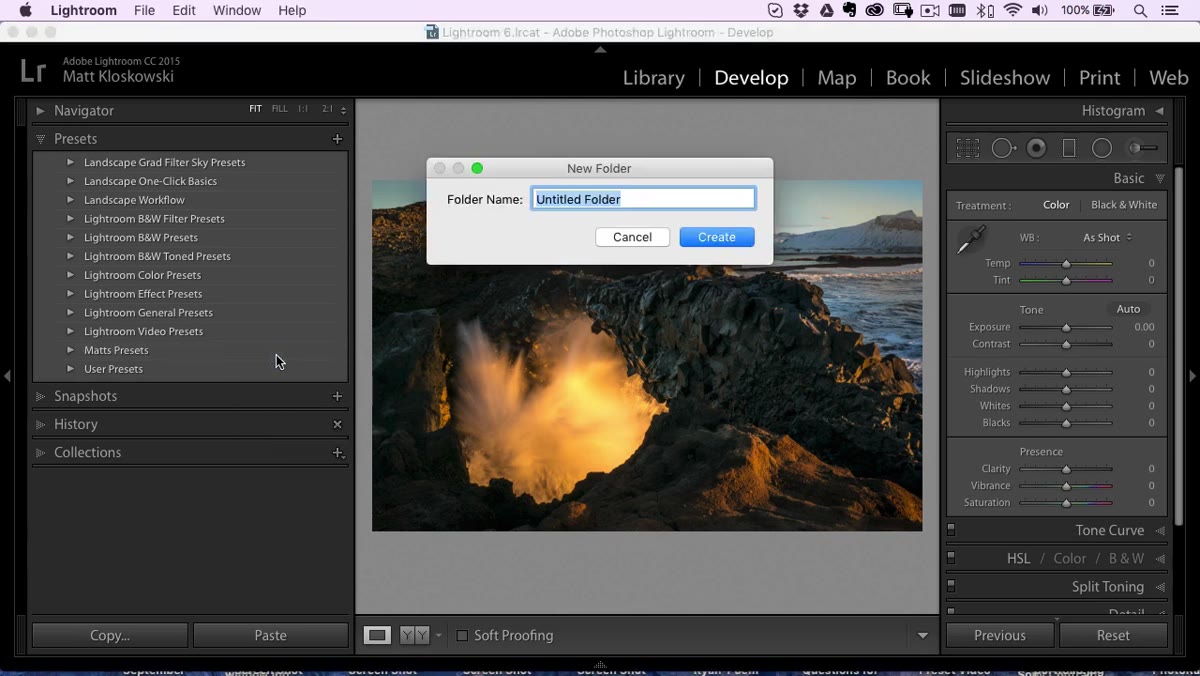The image size is (1200, 676).
Task: Click the Folder Name text field
Action: 643,199
